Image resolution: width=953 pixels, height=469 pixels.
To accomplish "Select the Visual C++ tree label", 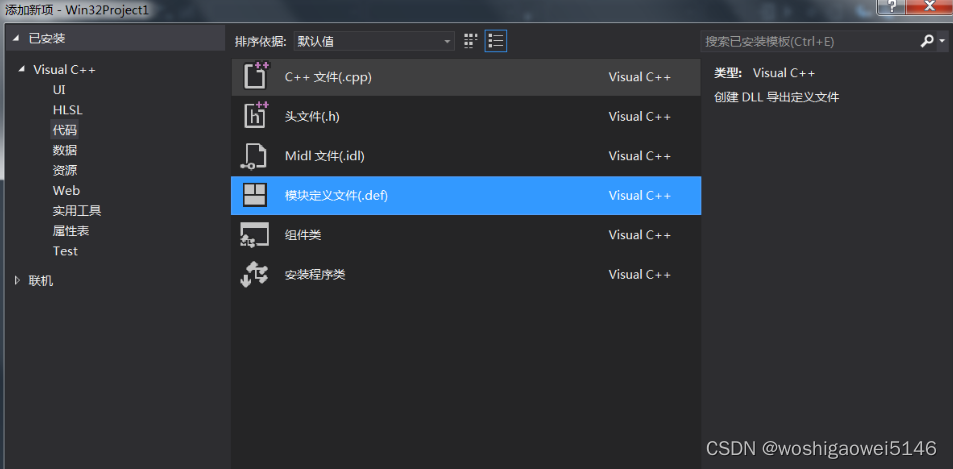I will tap(64, 69).
